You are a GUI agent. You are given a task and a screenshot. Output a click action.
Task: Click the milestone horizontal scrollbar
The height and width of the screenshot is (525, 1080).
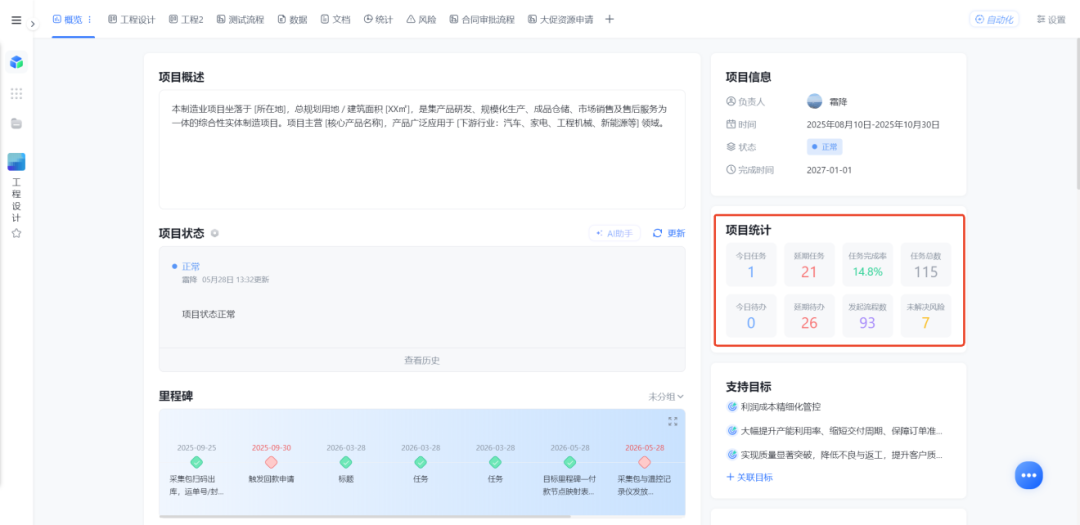364,516
